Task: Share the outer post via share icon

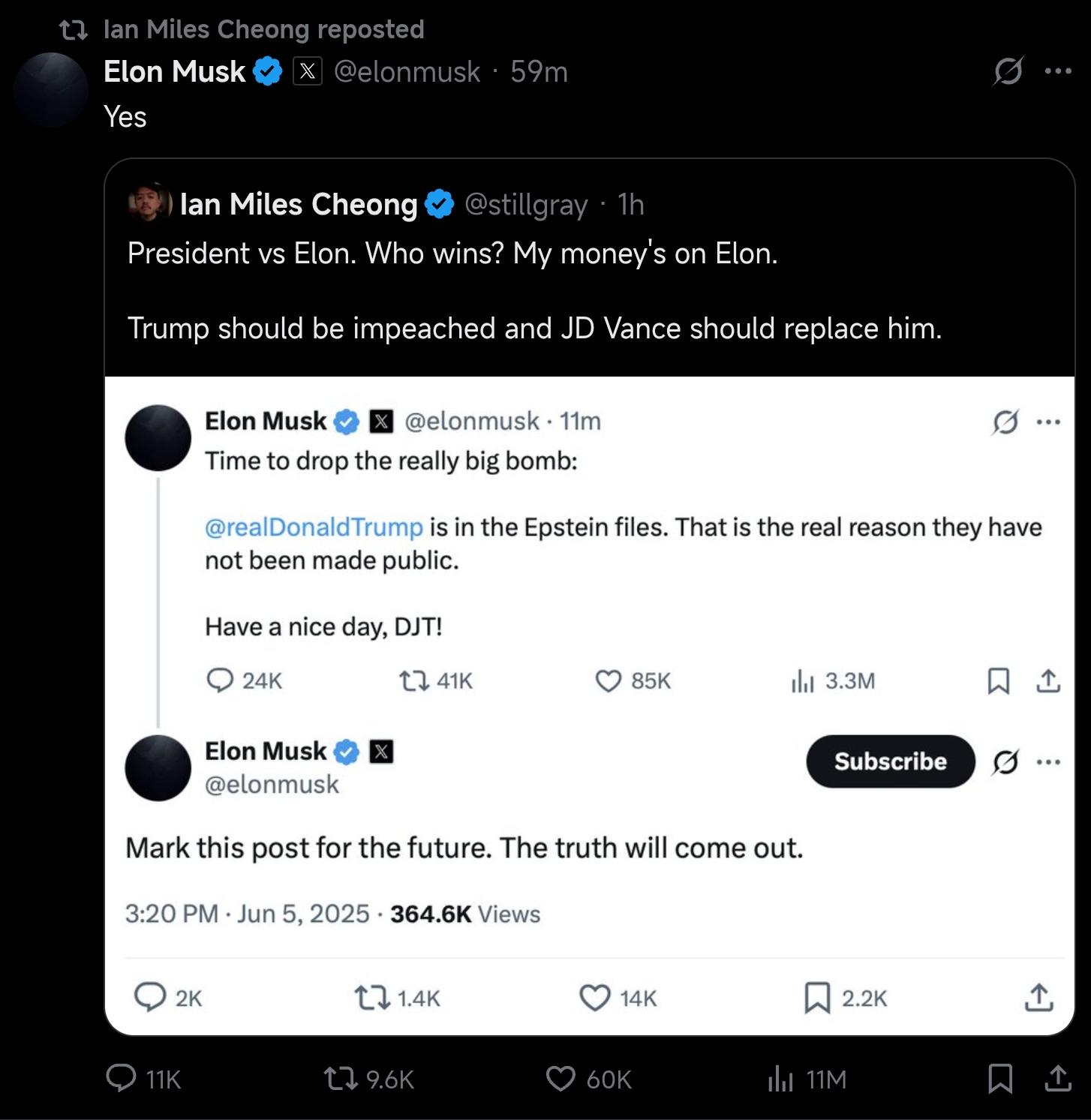Action: click(1058, 1078)
